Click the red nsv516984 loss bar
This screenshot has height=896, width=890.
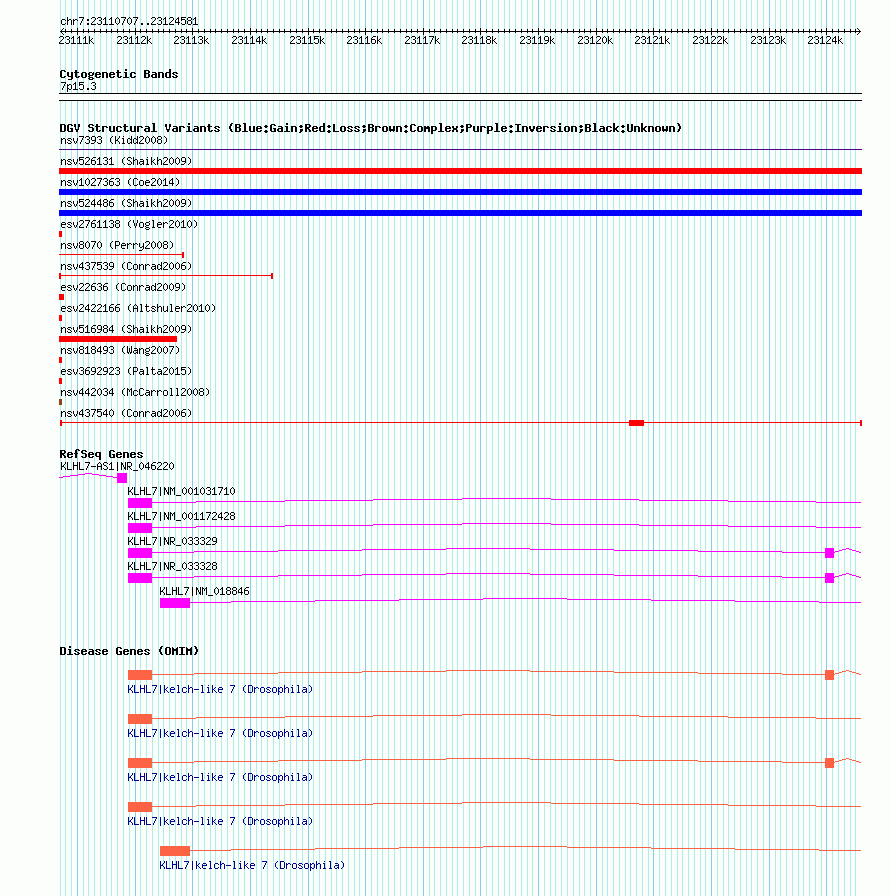(x=118, y=339)
